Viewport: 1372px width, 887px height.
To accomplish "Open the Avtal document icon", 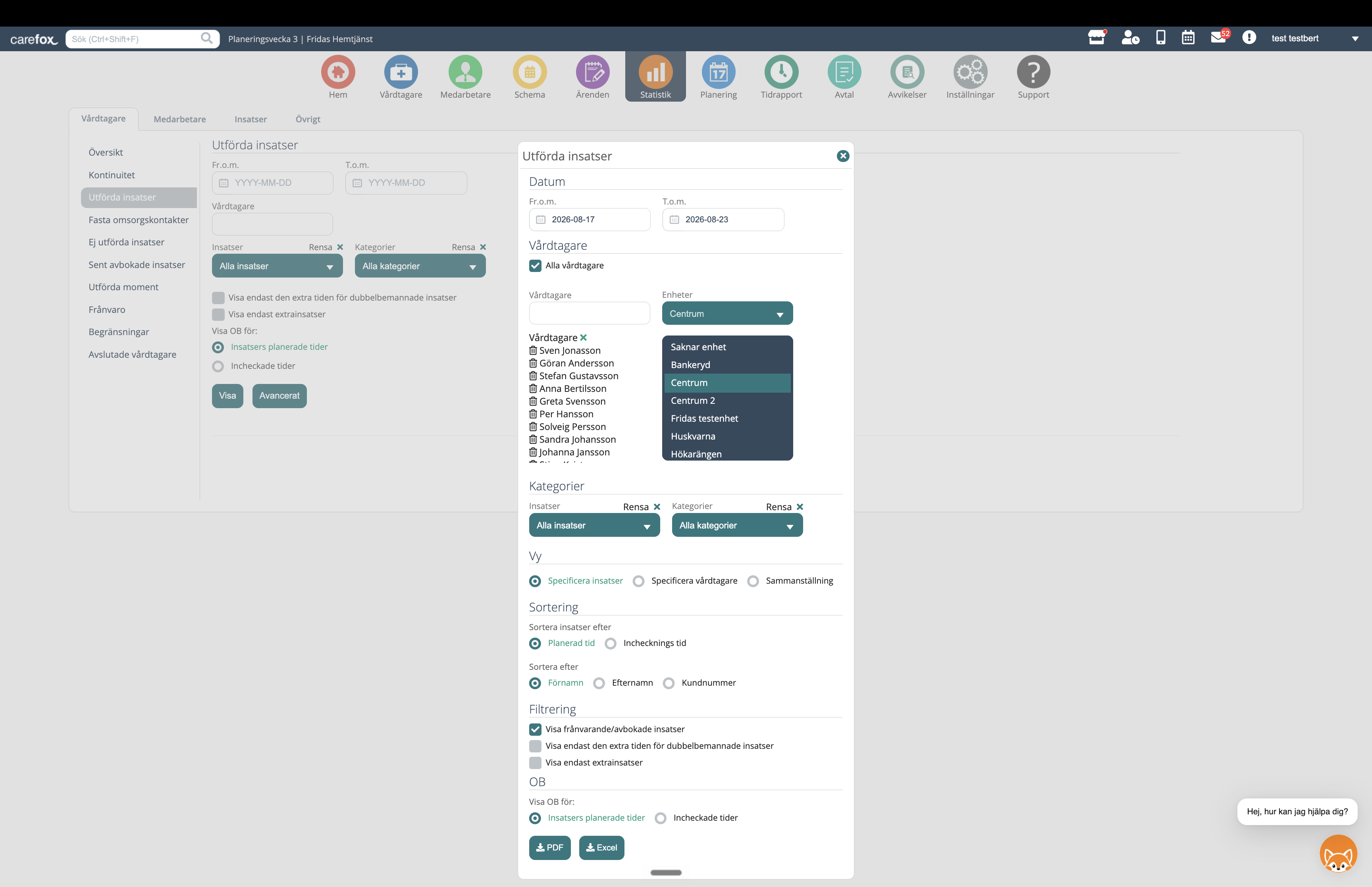I will pos(844,73).
